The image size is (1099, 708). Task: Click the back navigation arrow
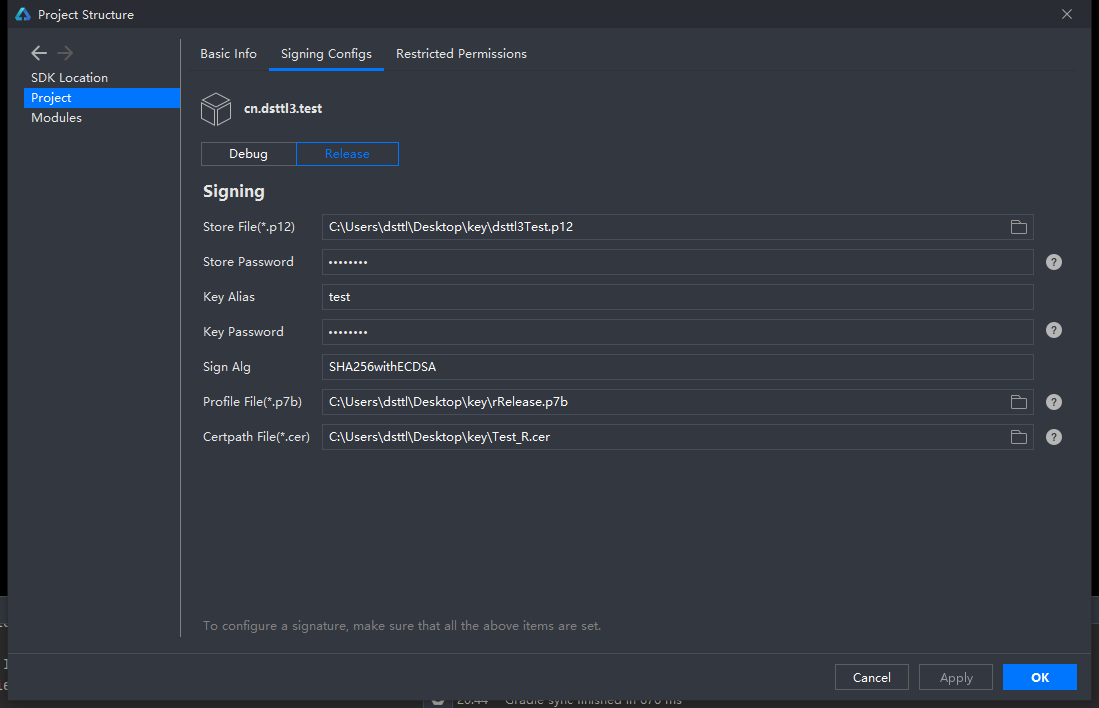click(x=39, y=53)
